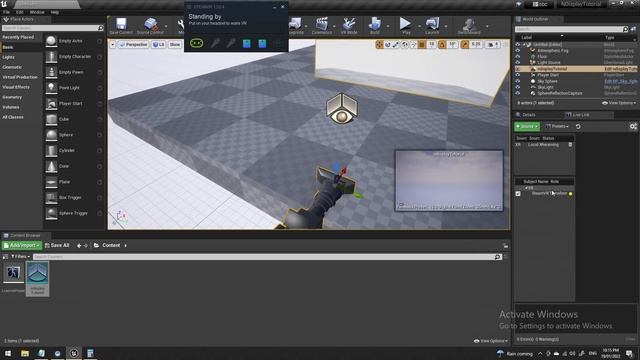Expand the Content path arrow

[125, 246]
